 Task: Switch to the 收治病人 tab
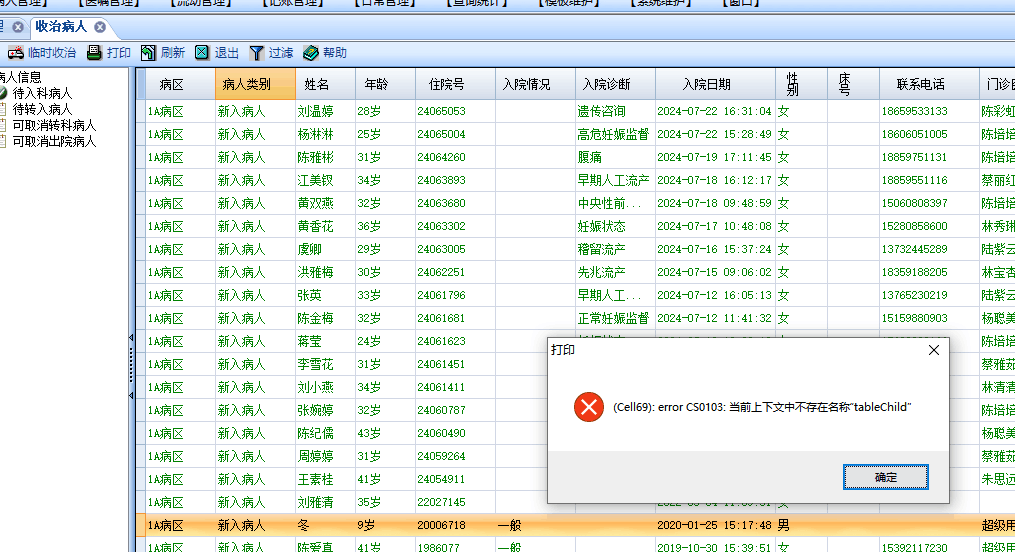tap(61, 27)
